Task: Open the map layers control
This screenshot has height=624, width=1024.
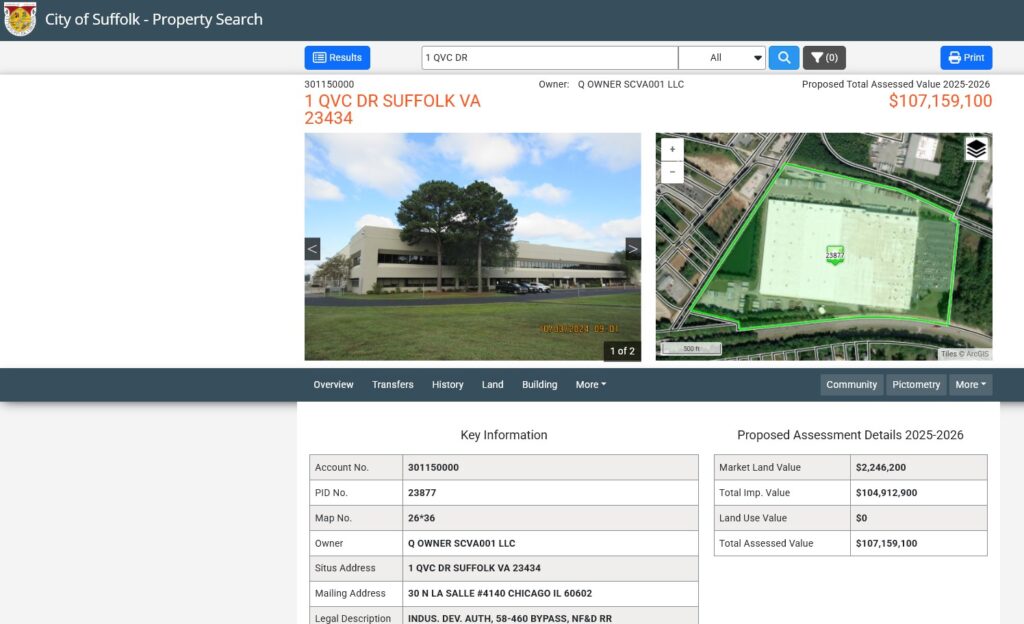Action: (x=976, y=149)
